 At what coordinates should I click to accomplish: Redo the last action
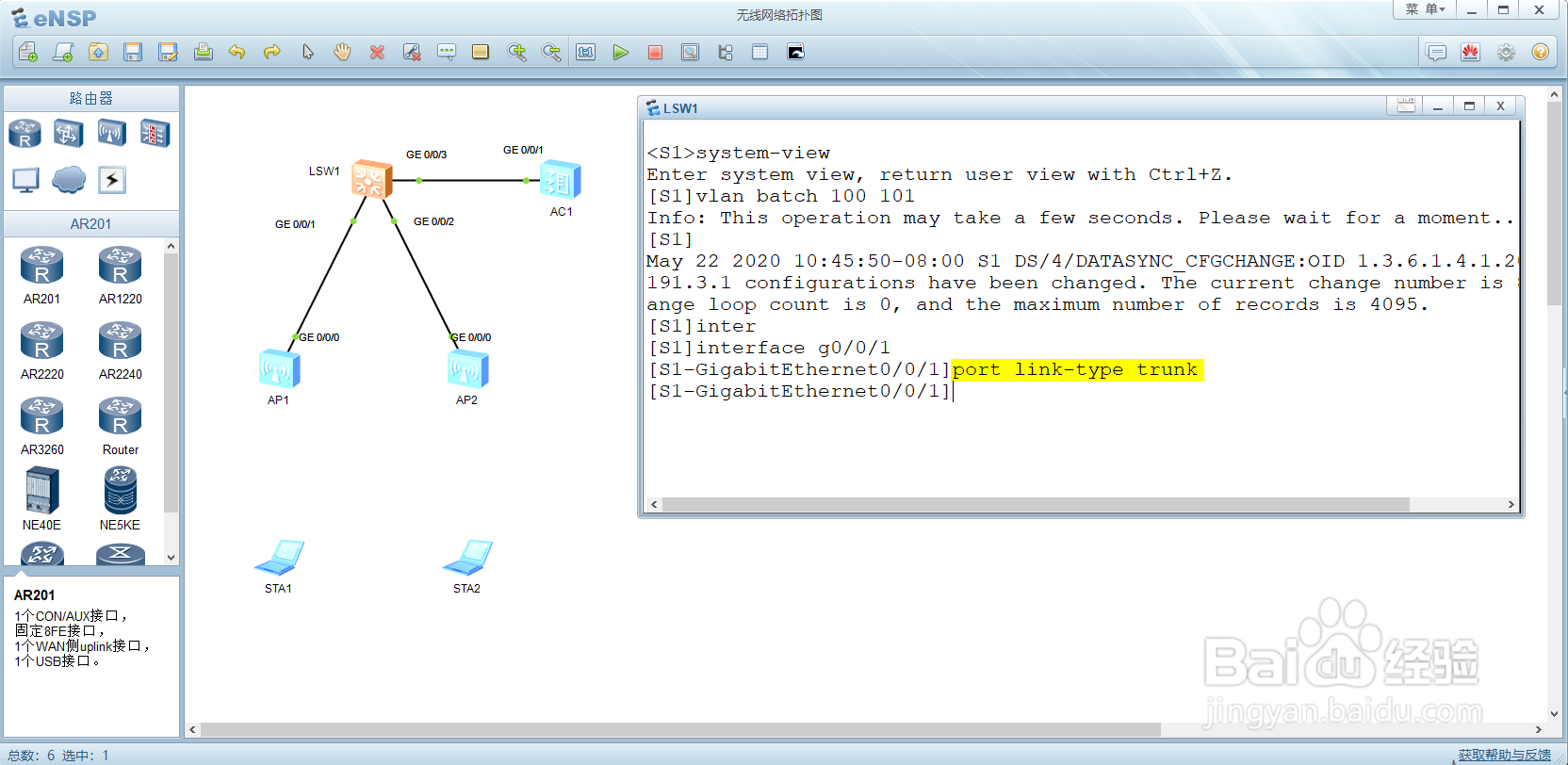(x=272, y=52)
